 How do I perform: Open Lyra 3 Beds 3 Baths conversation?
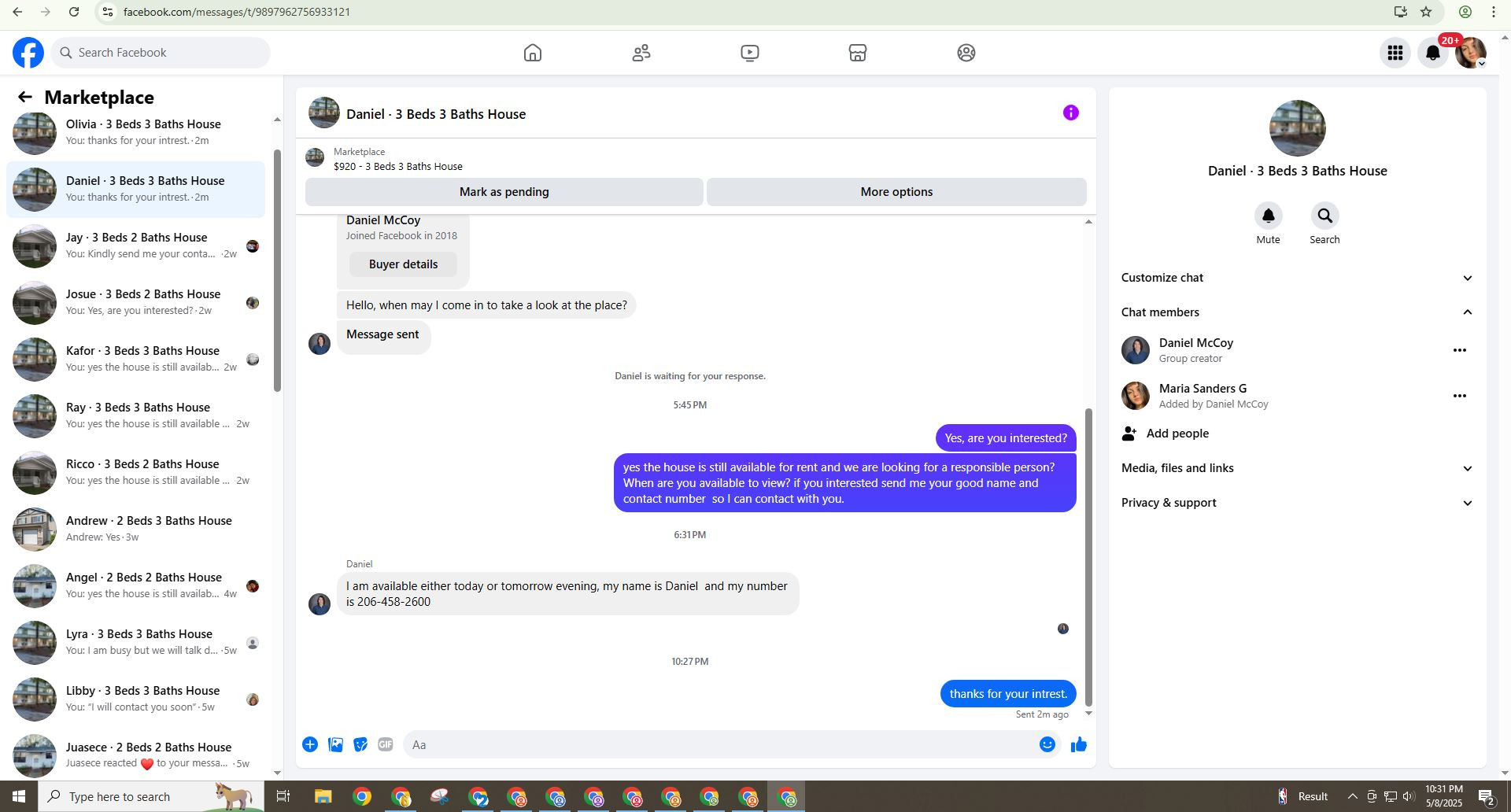click(135, 642)
